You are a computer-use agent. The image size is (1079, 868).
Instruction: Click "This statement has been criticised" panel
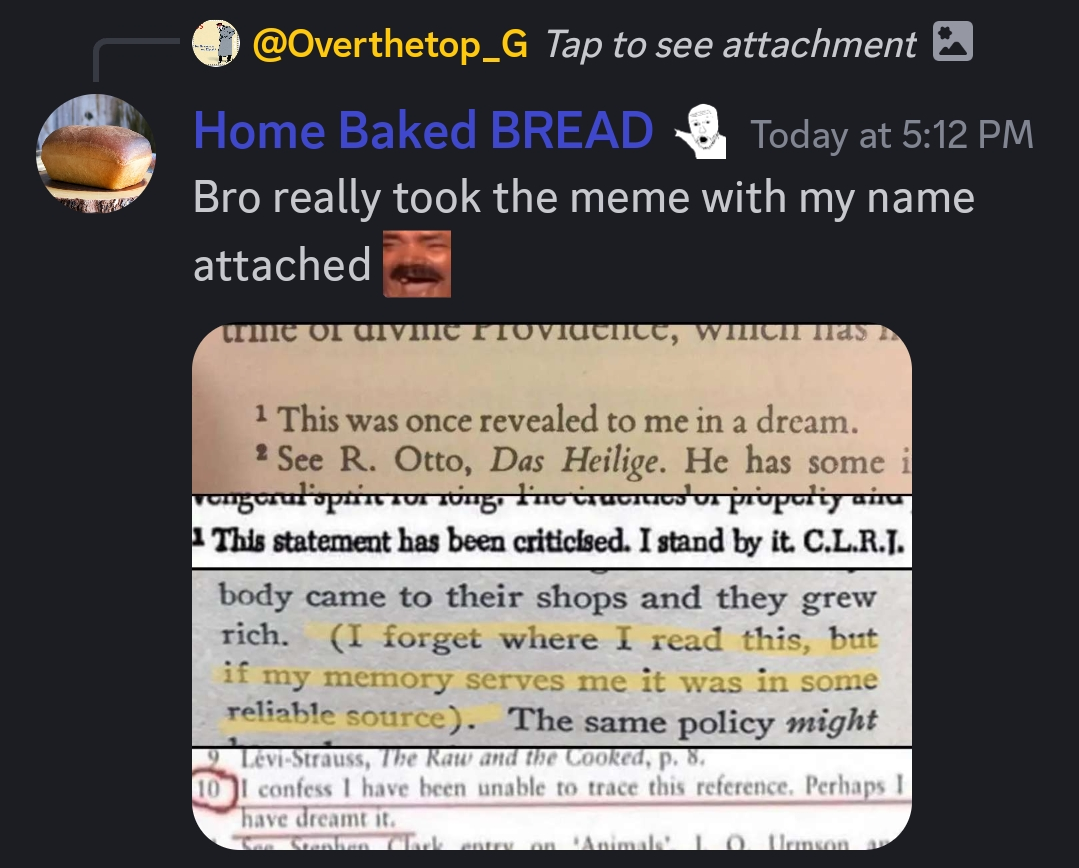(552, 540)
